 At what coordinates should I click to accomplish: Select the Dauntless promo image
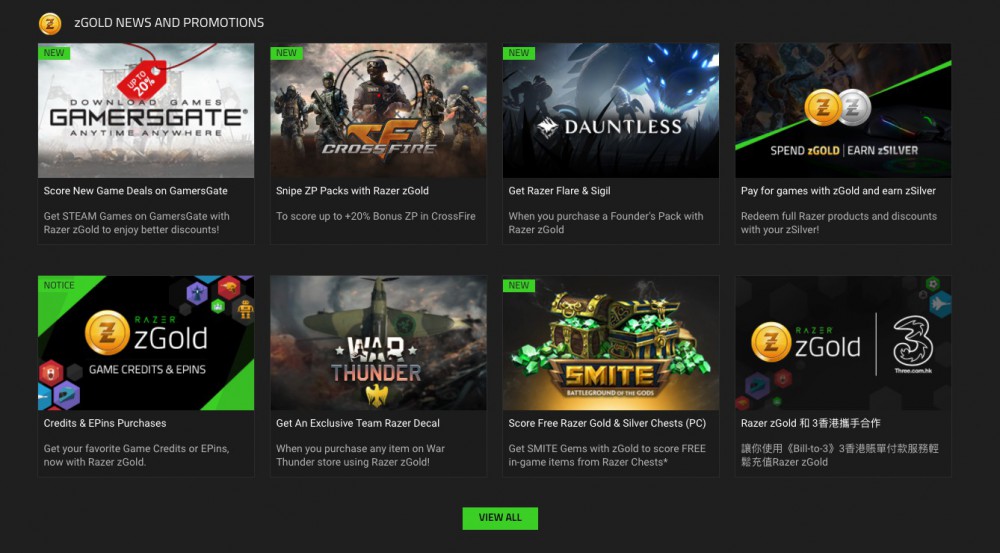tap(610, 111)
